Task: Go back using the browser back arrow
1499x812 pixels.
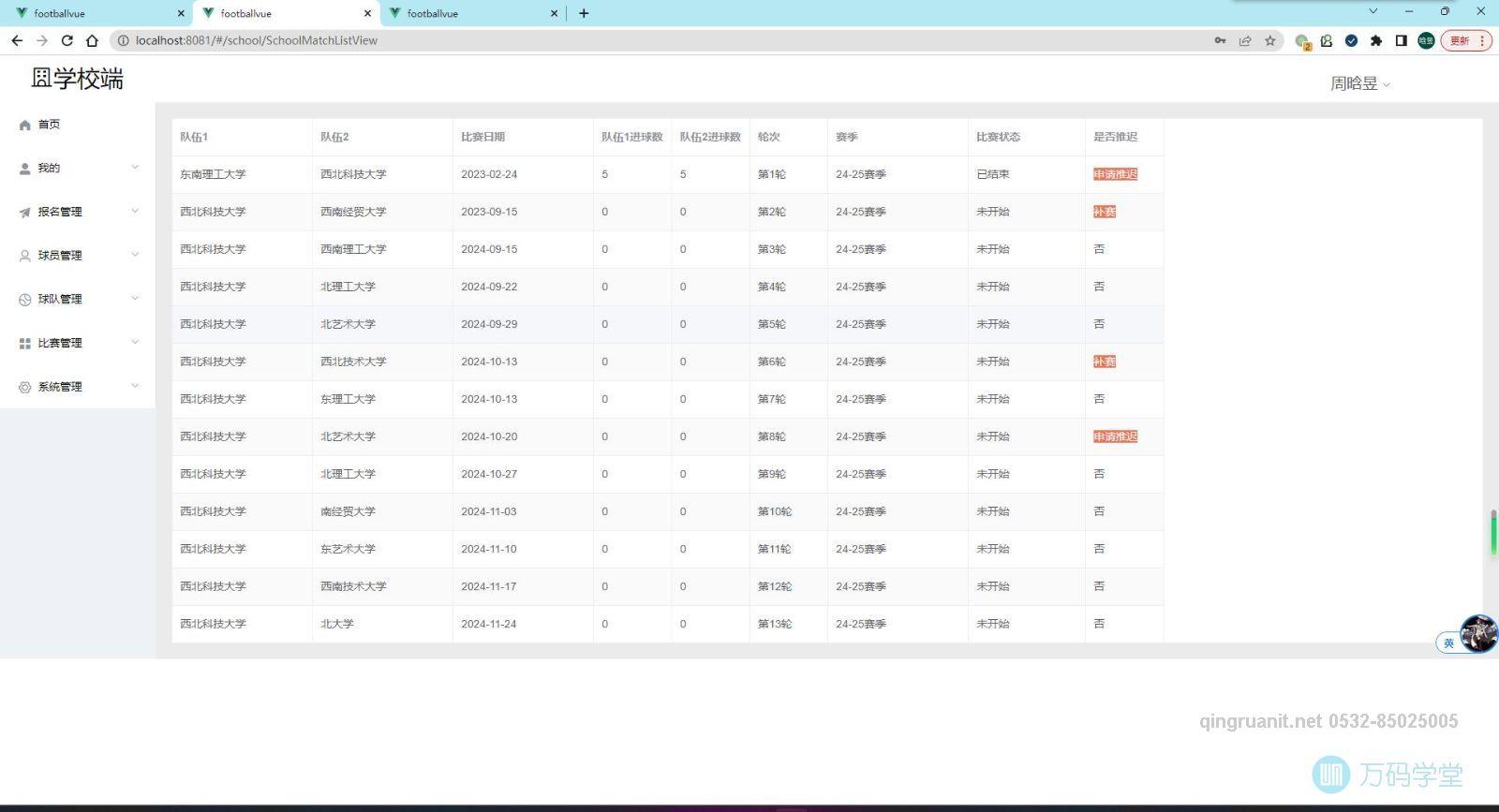Action: point(17,40)
